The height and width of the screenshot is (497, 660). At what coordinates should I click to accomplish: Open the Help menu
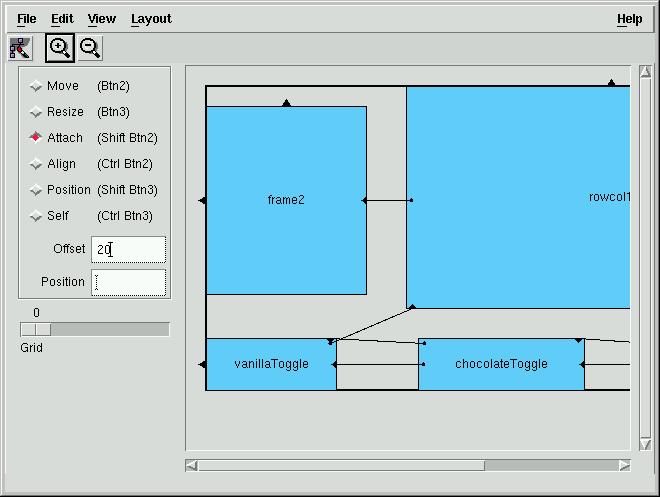[630, 19]
